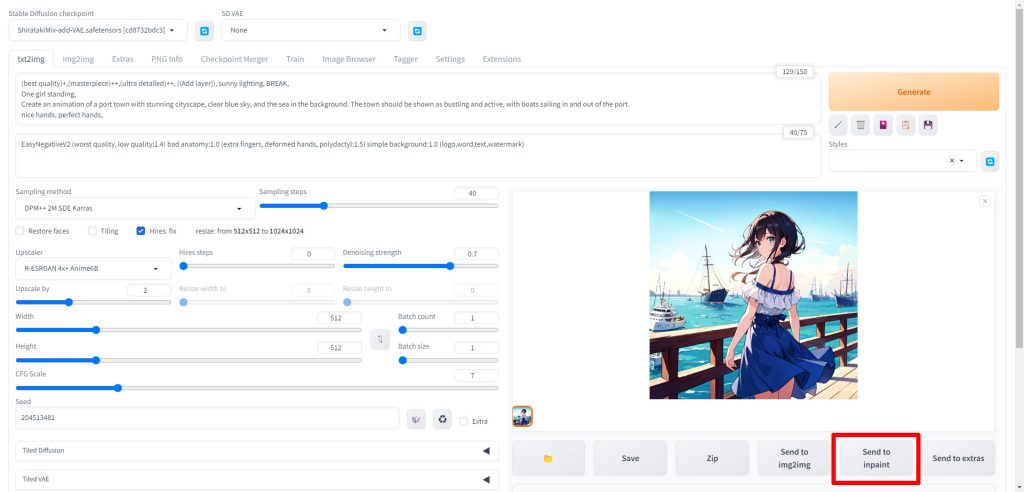Open the Sampling method dropdown

coord(135,208)
